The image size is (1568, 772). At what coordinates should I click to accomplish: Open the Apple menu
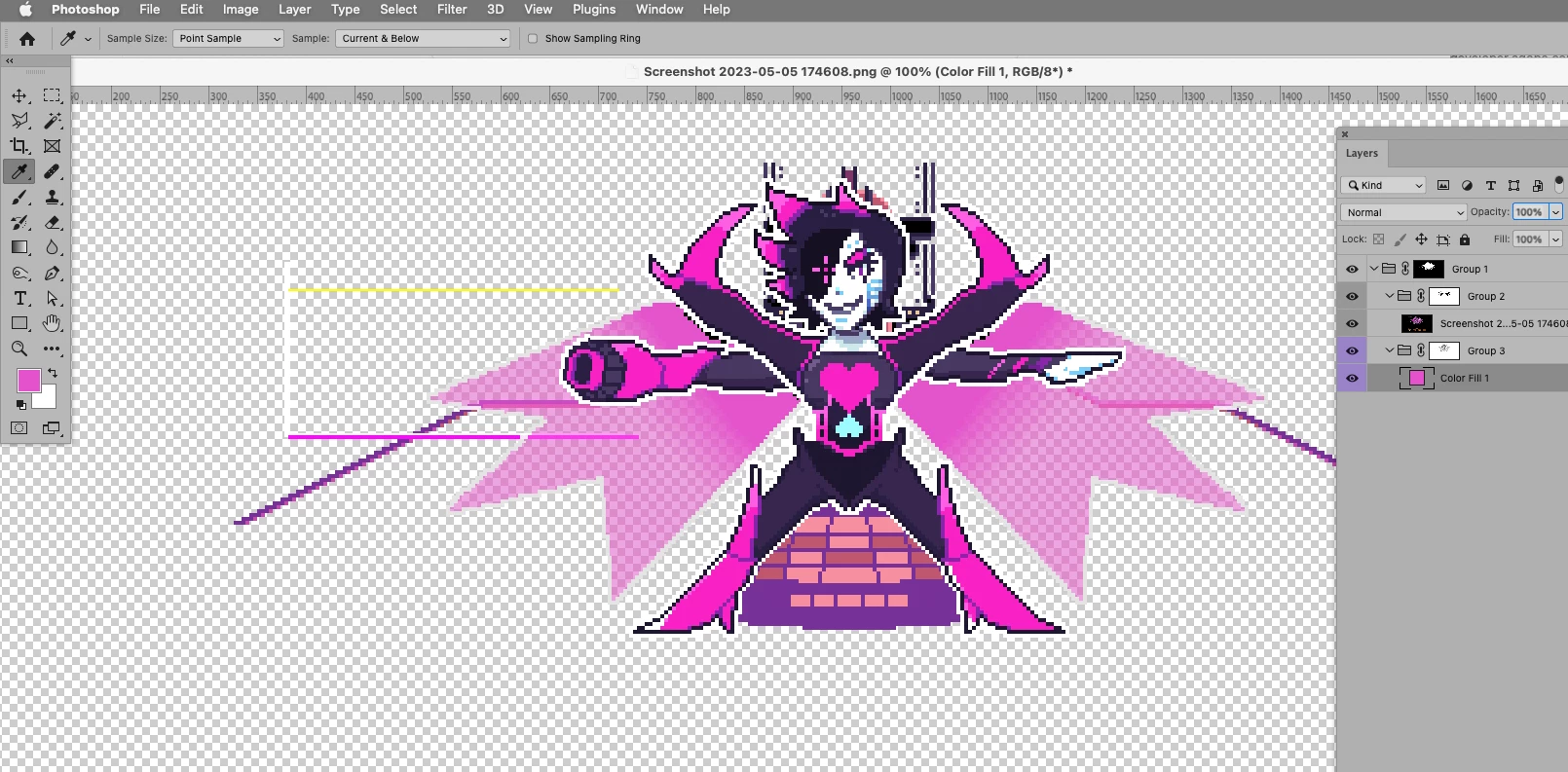click(26, 10)
